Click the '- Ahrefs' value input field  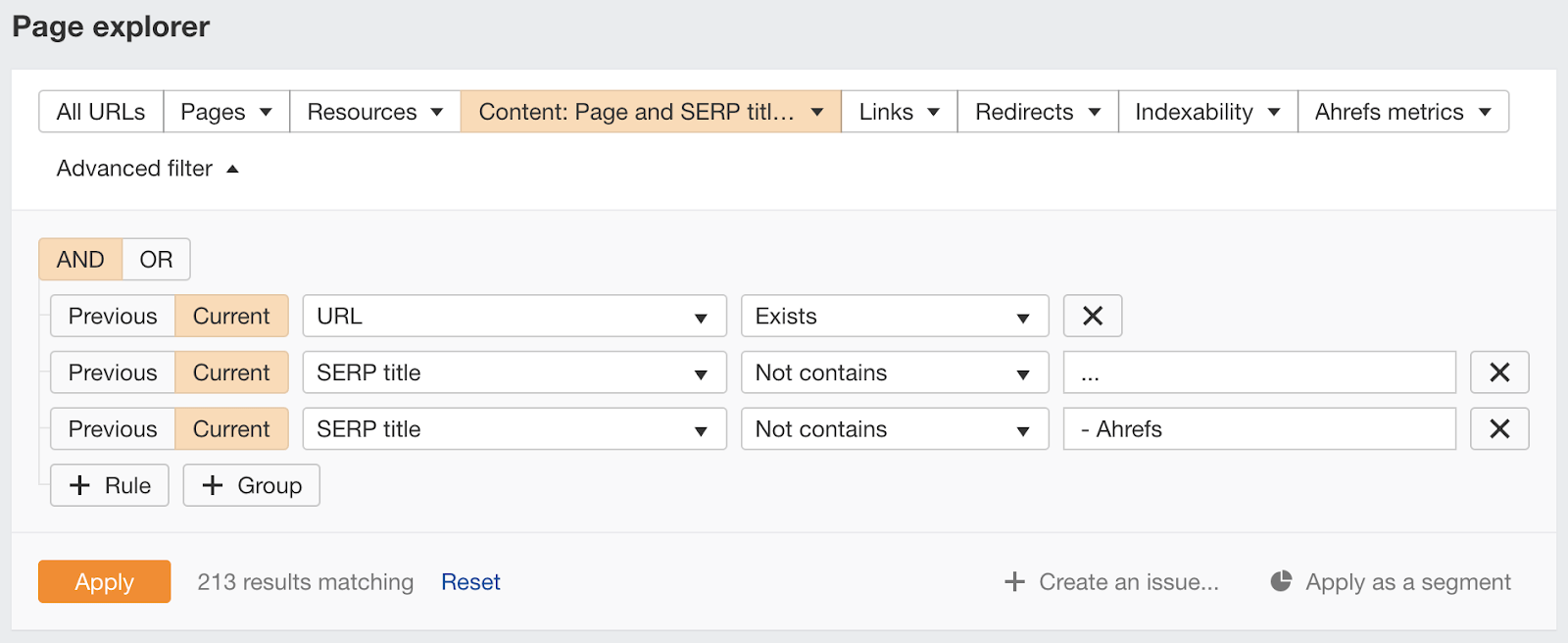(1259, 429)
